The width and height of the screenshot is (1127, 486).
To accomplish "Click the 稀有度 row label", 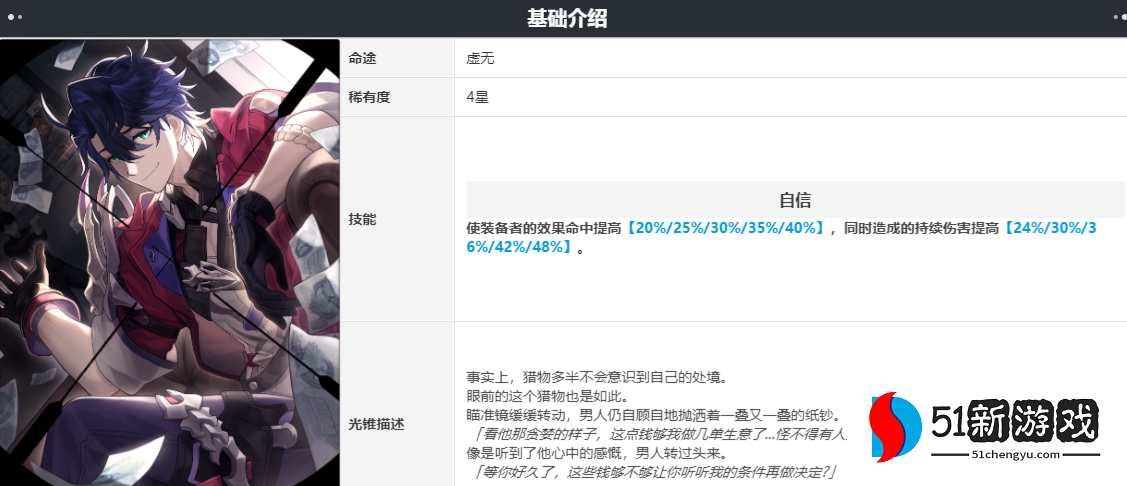I will (369, 98).
